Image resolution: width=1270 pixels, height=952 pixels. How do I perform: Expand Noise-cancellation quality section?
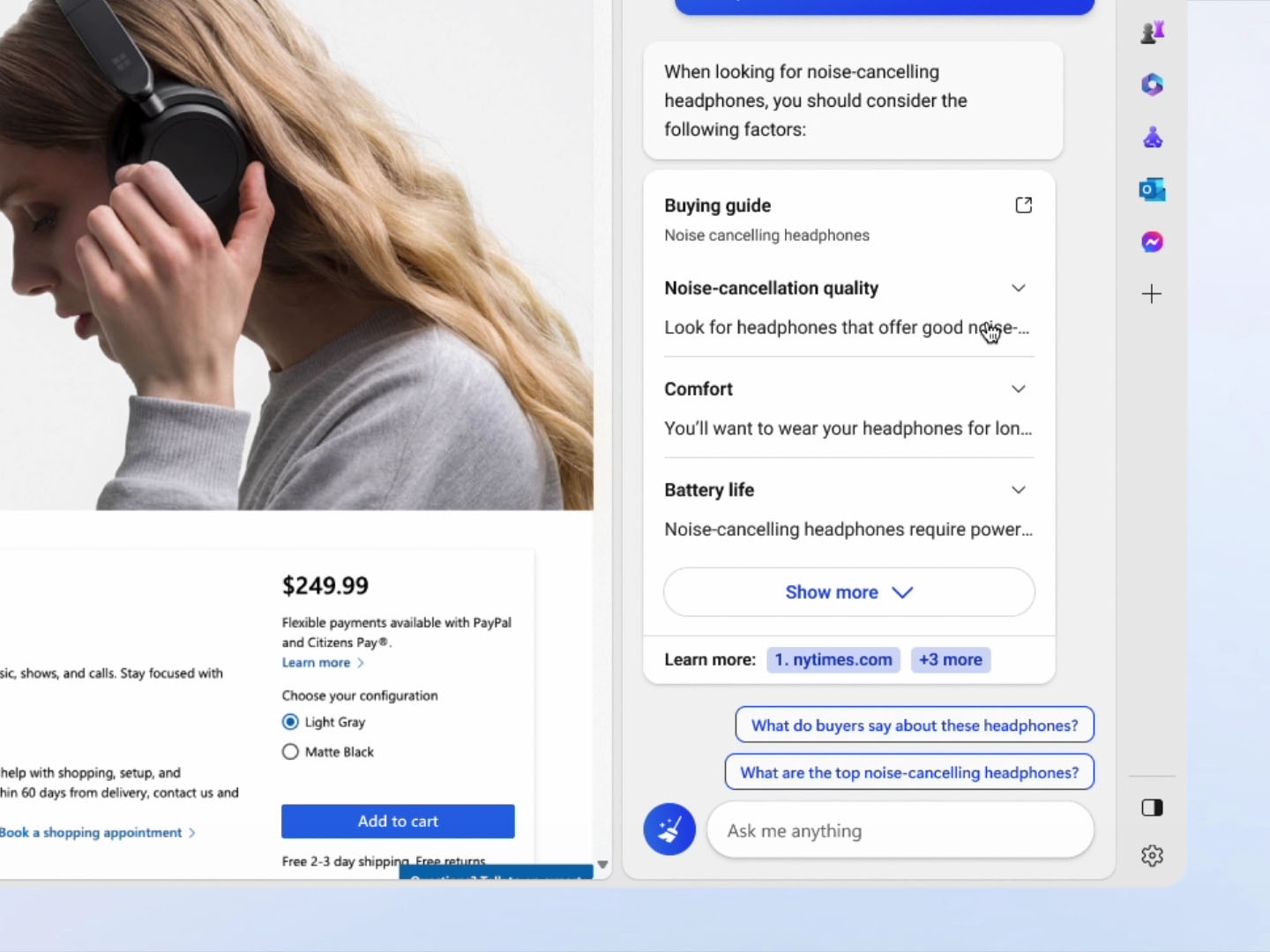[1019, 288]
